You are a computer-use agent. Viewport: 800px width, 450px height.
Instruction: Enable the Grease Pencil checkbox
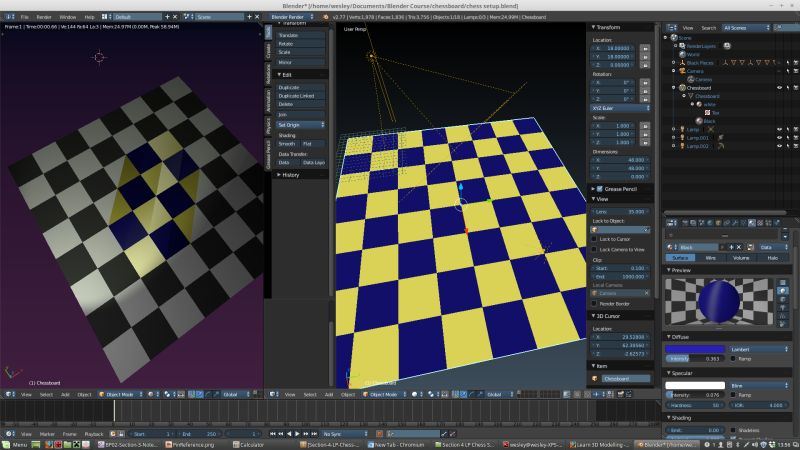[x=600, y=189]
